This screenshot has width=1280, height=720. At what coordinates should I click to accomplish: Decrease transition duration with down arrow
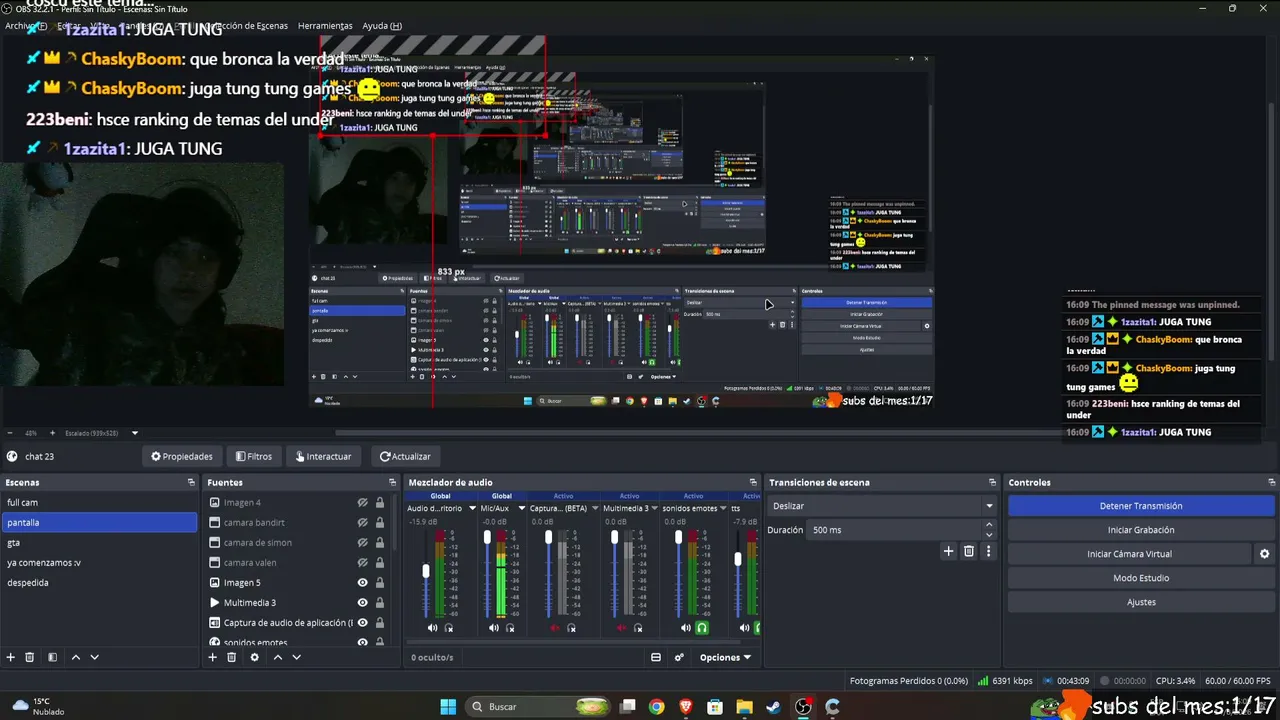pos(990,535)
